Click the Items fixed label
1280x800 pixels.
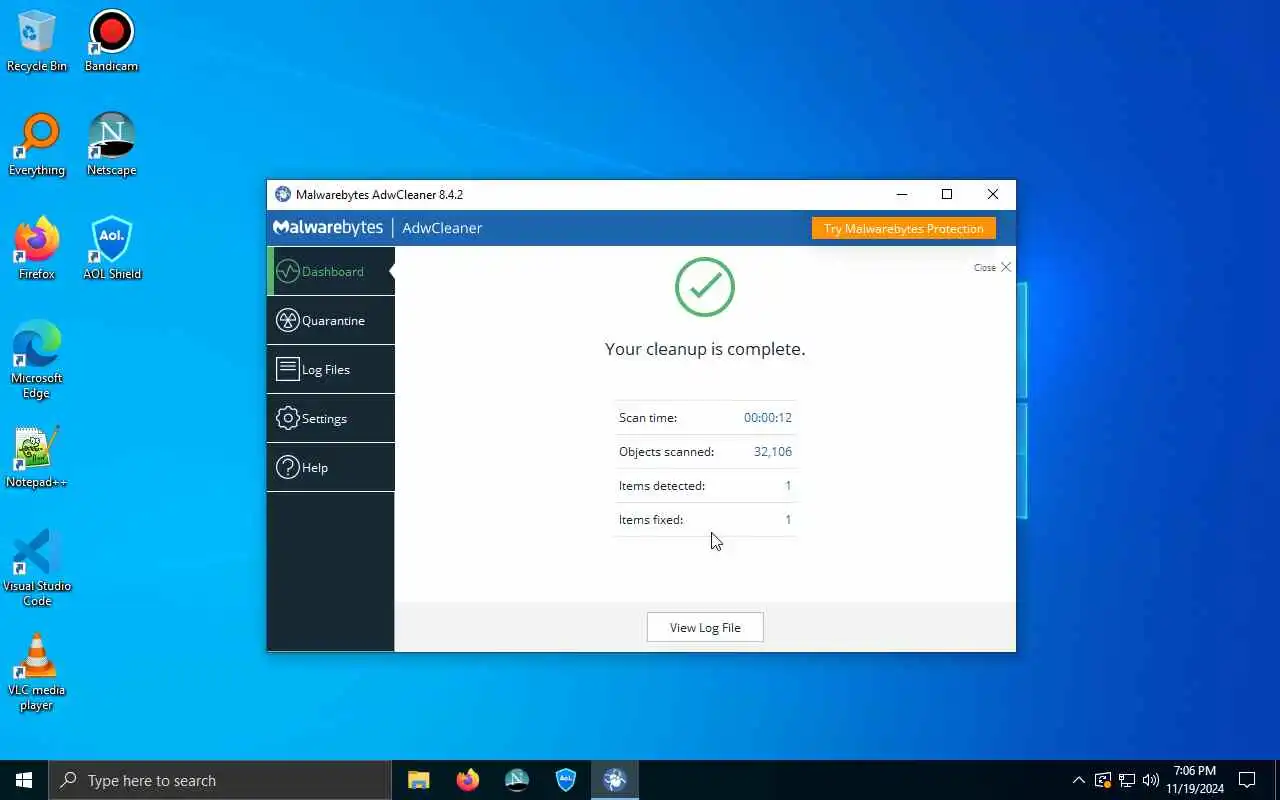click(651, 519)
